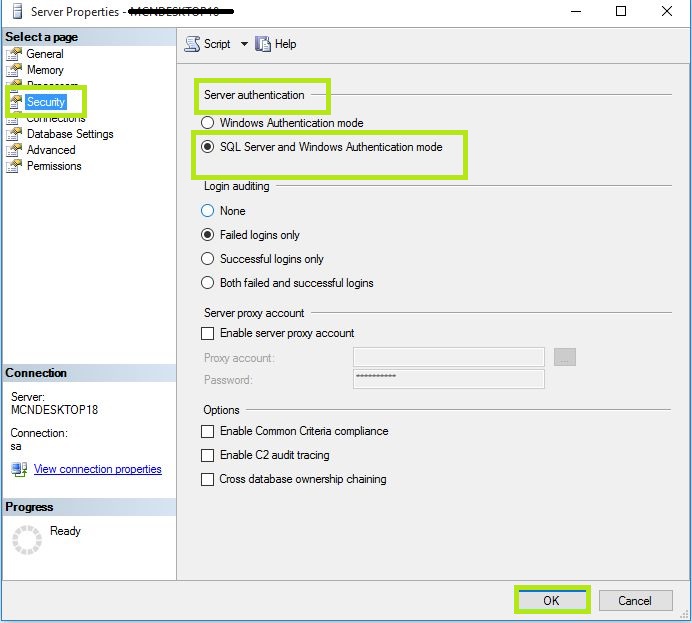Click the Ready progress spinner

[26, 540]
